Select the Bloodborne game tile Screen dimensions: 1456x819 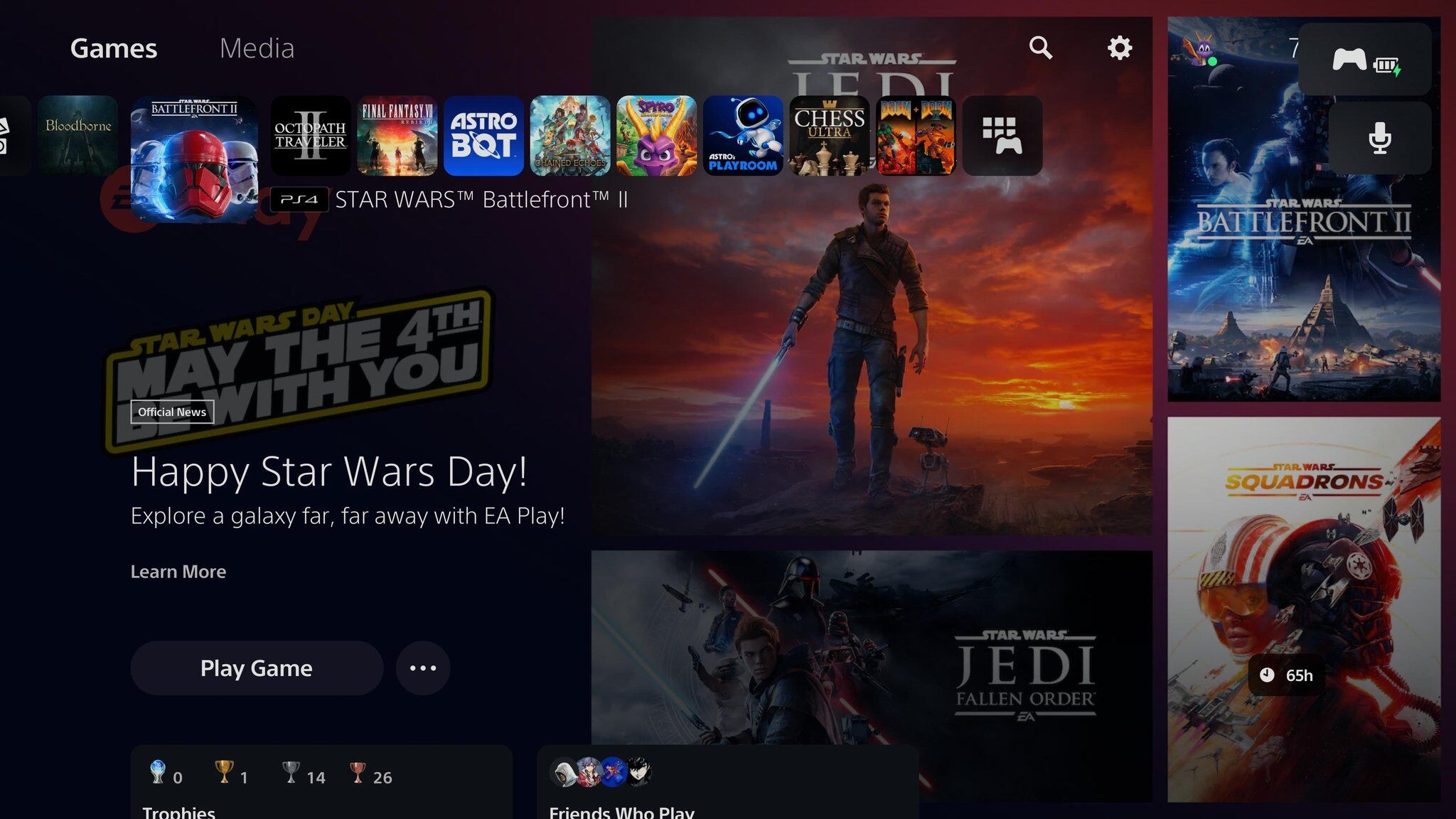[x=79, y=135]
